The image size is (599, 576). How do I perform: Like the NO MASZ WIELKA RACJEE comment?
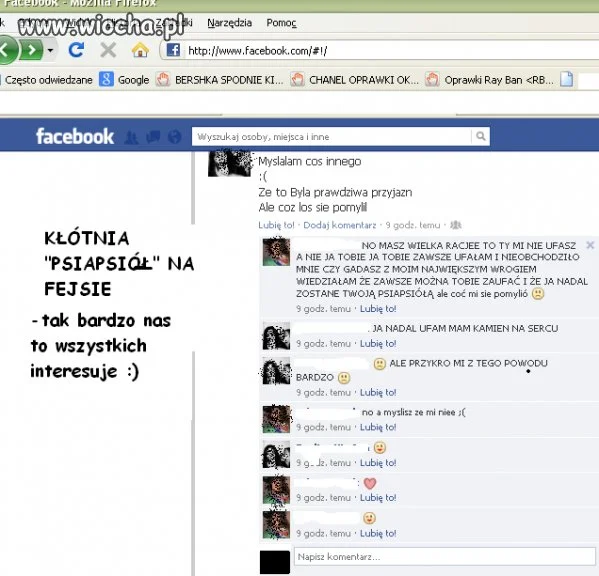point(378,309)
